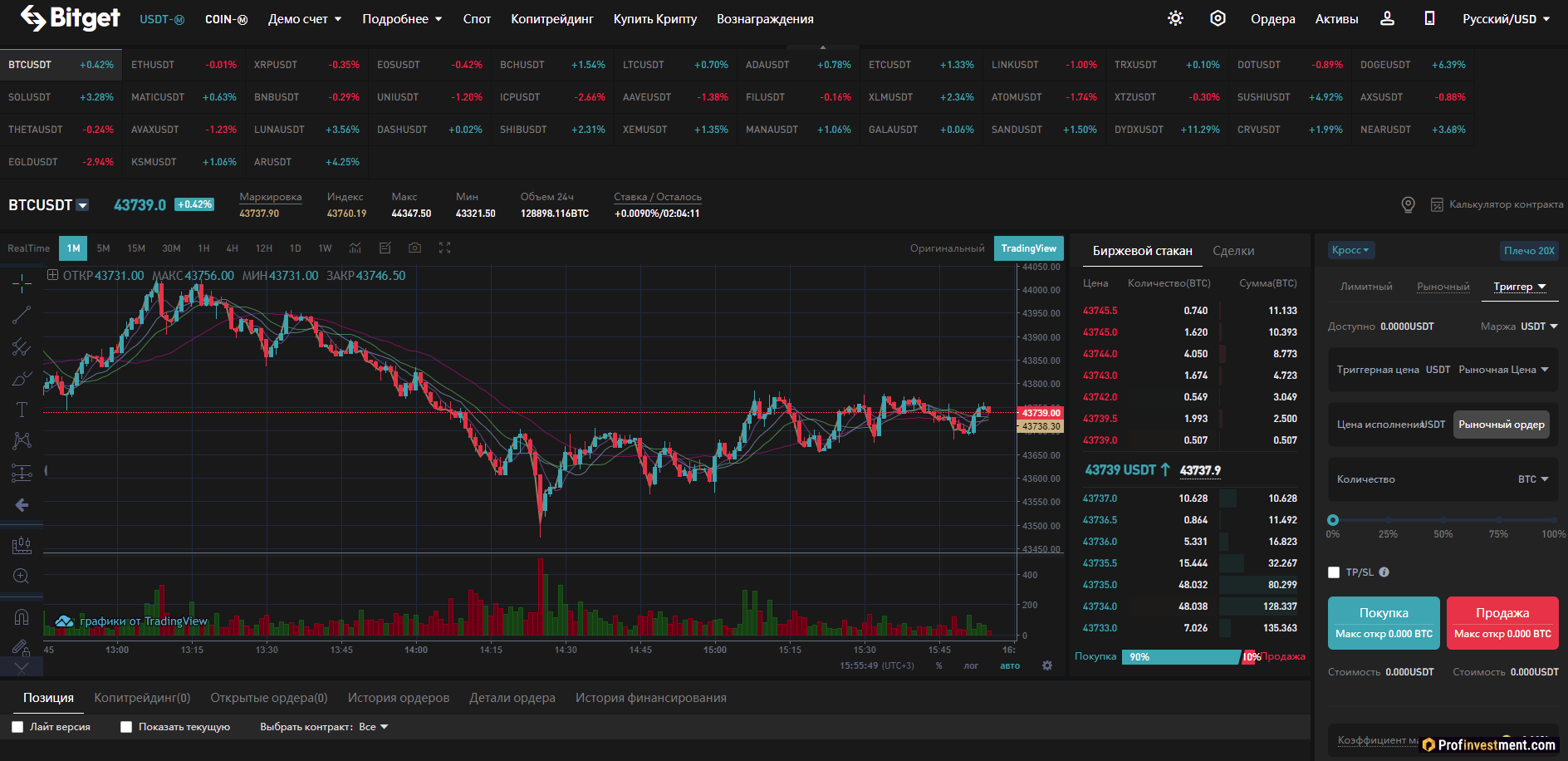This screenshot has height=761, width=1568.
Task: Open the Кросс margin mode dropdown
Action: pos(1350,250)
